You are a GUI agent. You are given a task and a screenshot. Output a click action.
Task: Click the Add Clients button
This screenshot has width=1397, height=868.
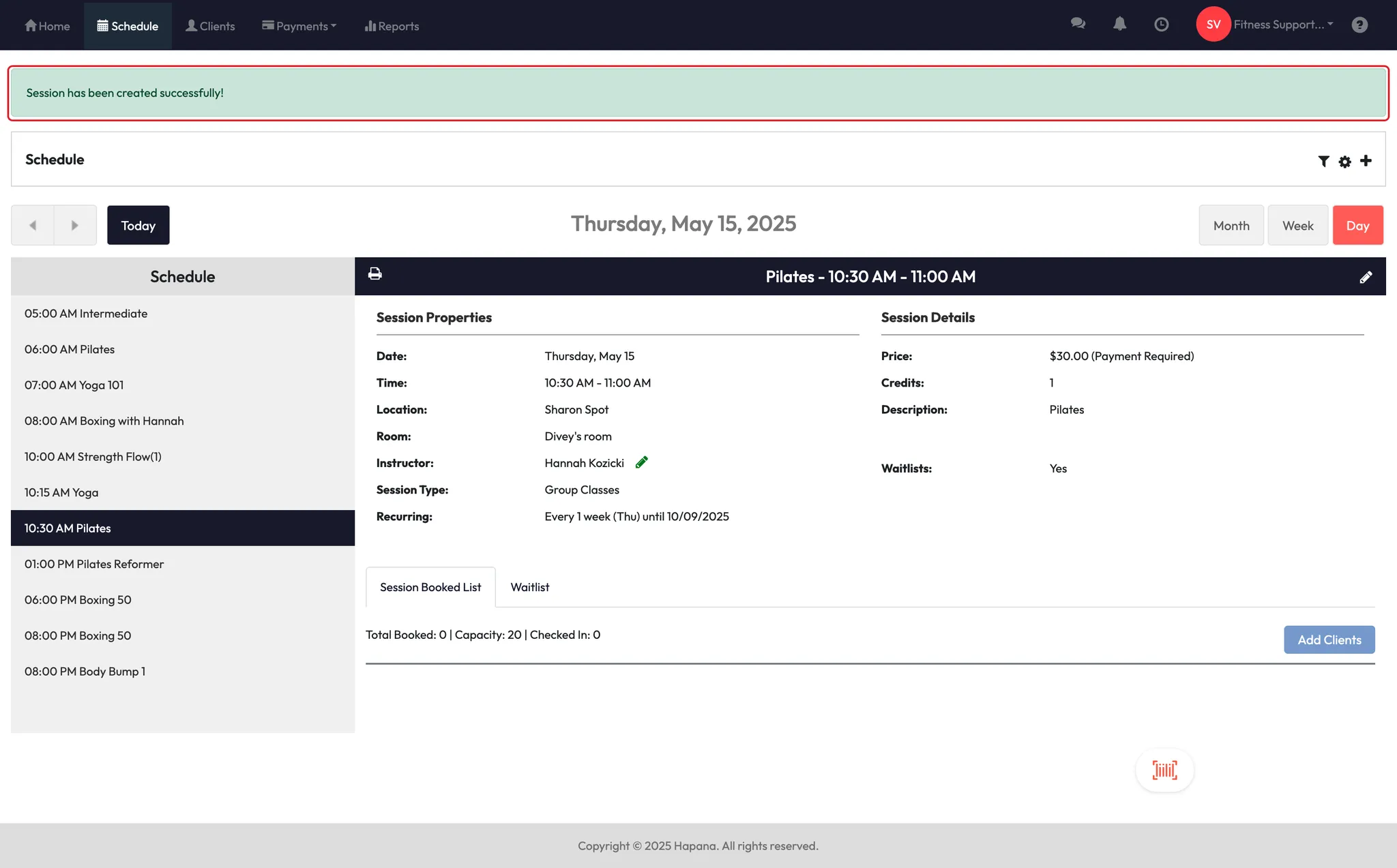pyautogui.click(x=1329, y=640)
